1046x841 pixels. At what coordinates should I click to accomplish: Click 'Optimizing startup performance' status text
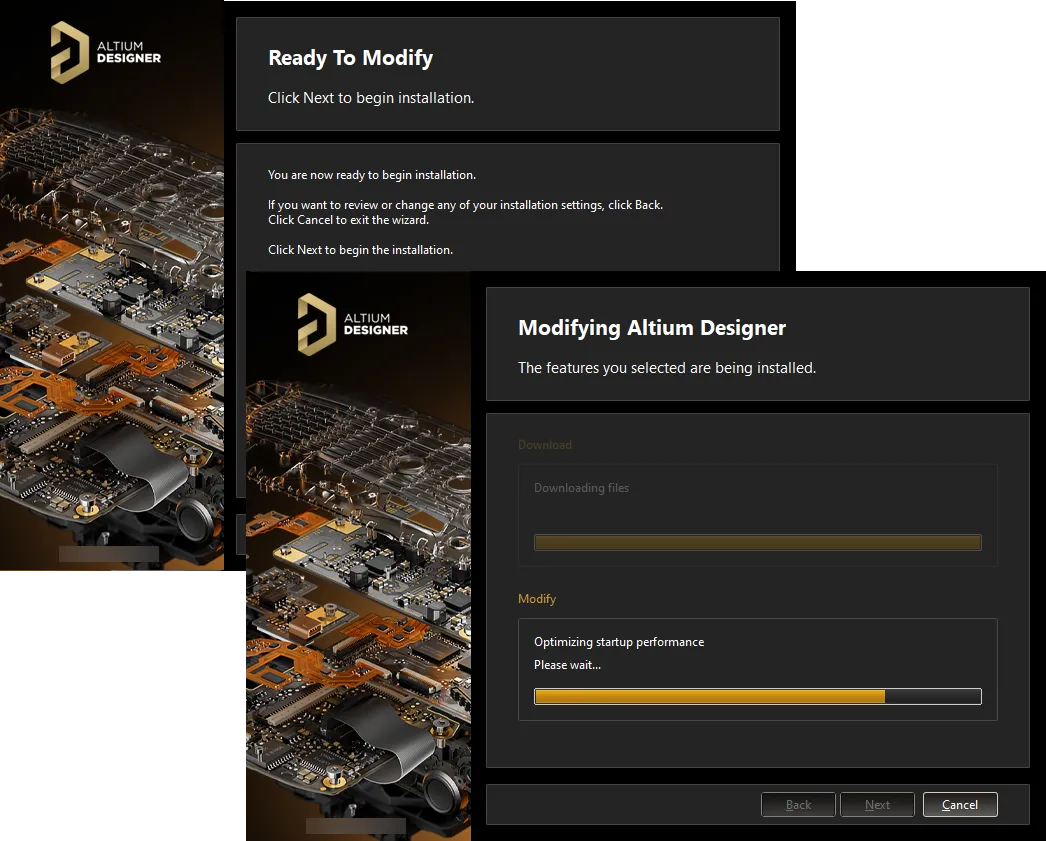(619, 642)
